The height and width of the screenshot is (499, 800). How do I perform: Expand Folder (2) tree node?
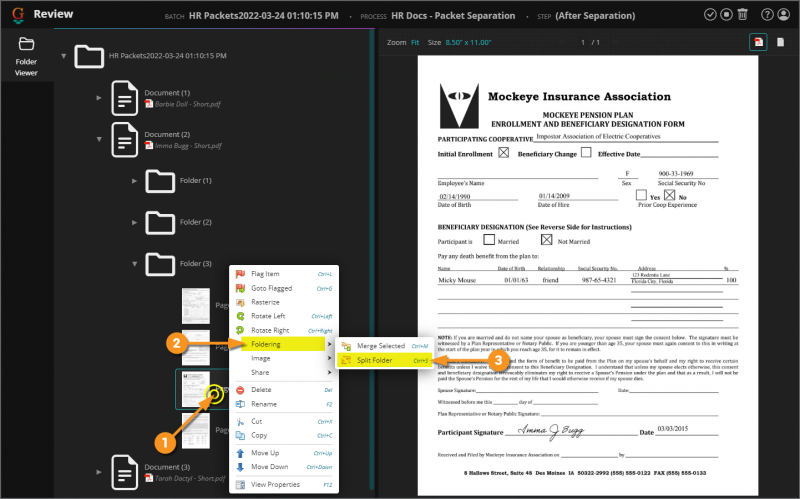coord(134,222)
